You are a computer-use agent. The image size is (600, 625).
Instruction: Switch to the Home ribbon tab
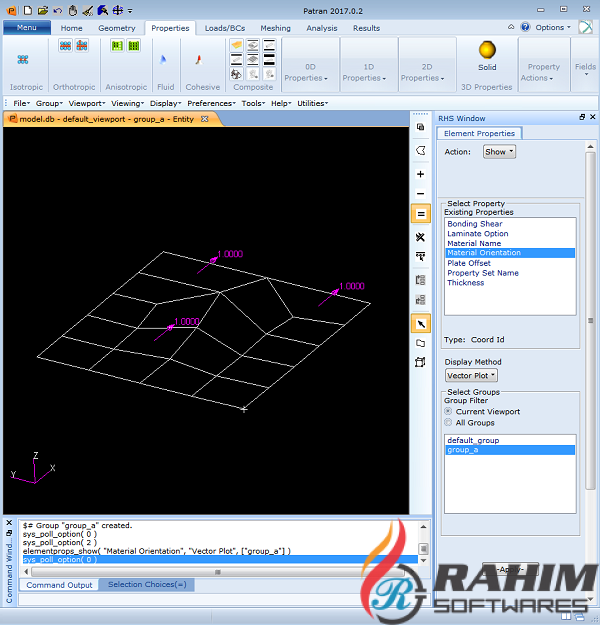coord(71,28)
